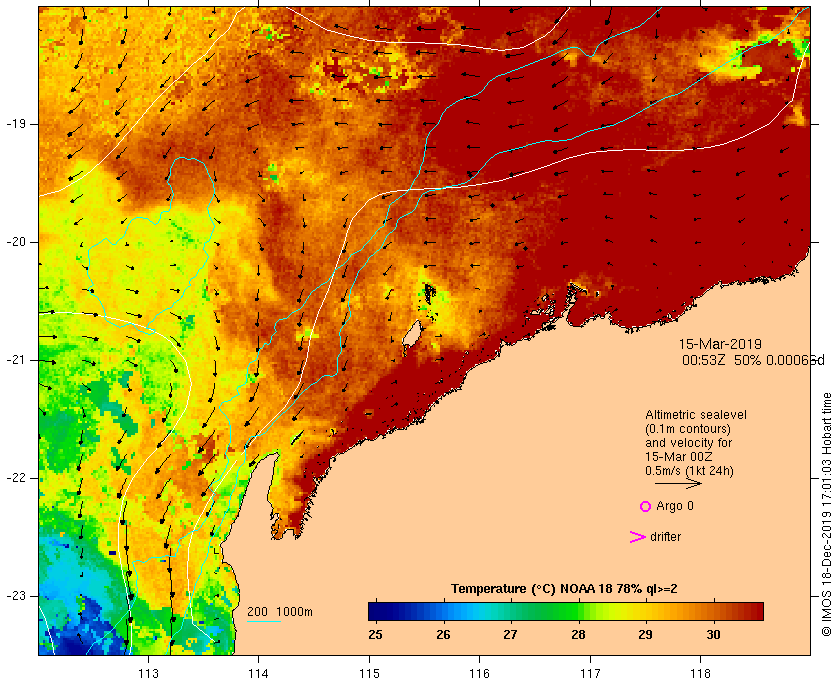Click the Temperature NOAA 18 colorbar title

[x=564, y=589]
